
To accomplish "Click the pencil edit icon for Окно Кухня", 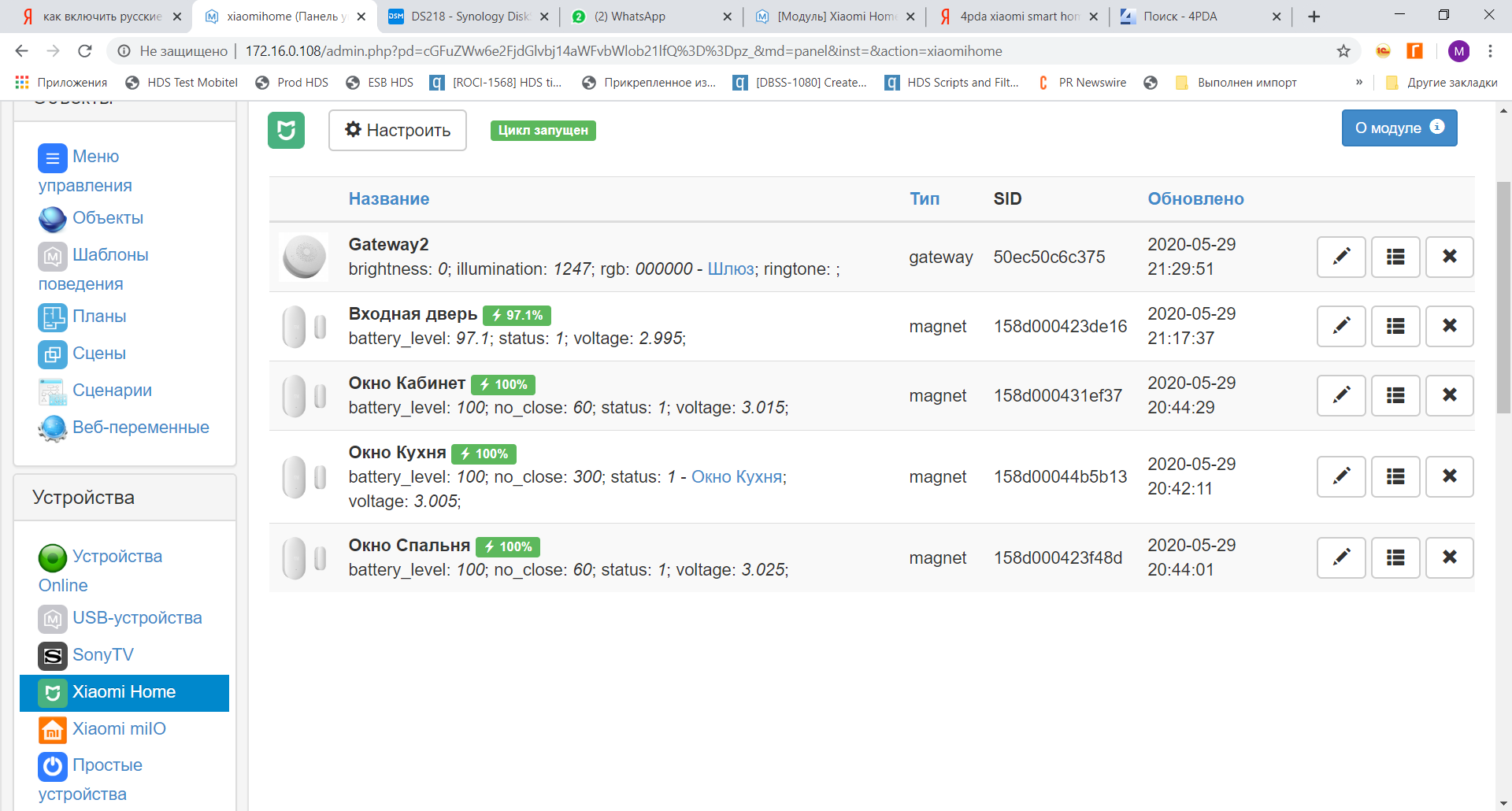I will (x=1341, y=476).
